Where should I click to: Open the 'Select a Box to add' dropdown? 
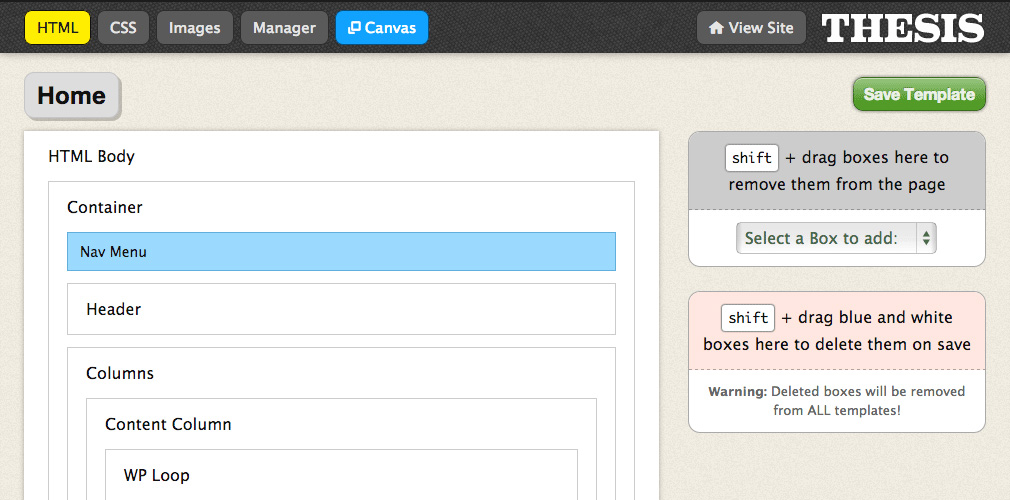point(836,238)
